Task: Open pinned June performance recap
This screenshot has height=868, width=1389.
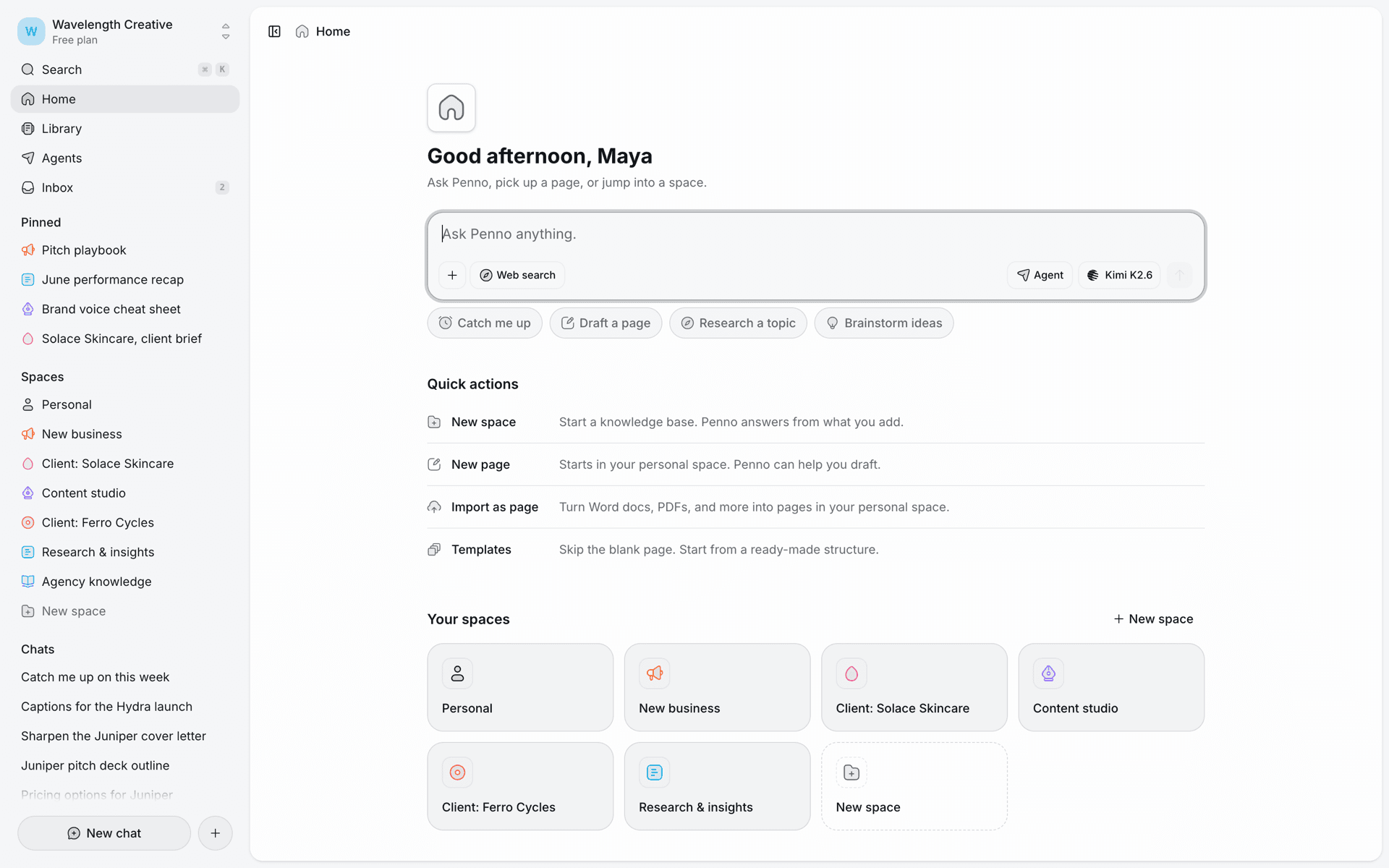Action: click(124, 279)
